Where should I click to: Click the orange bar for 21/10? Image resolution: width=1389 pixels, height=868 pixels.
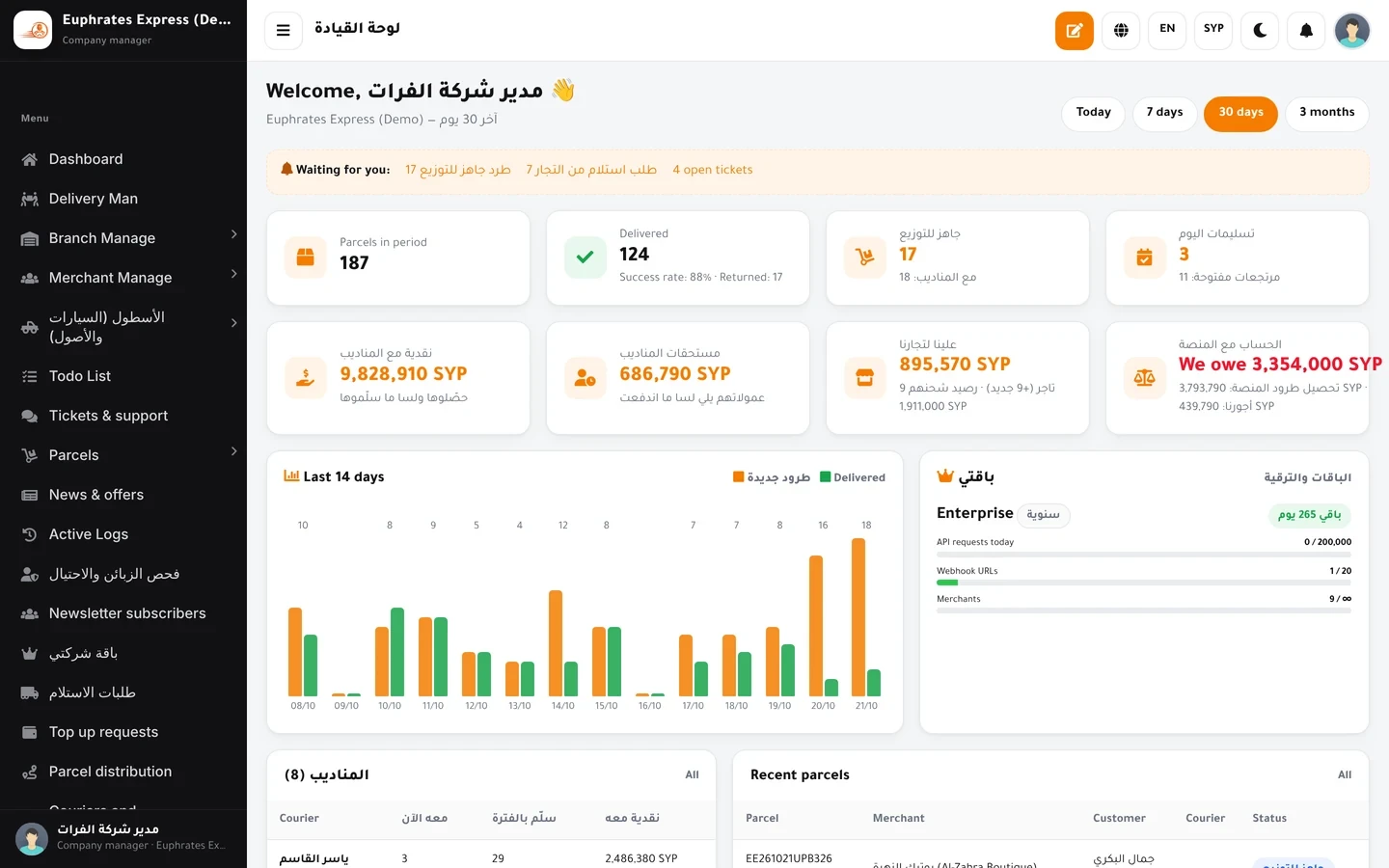858,617
